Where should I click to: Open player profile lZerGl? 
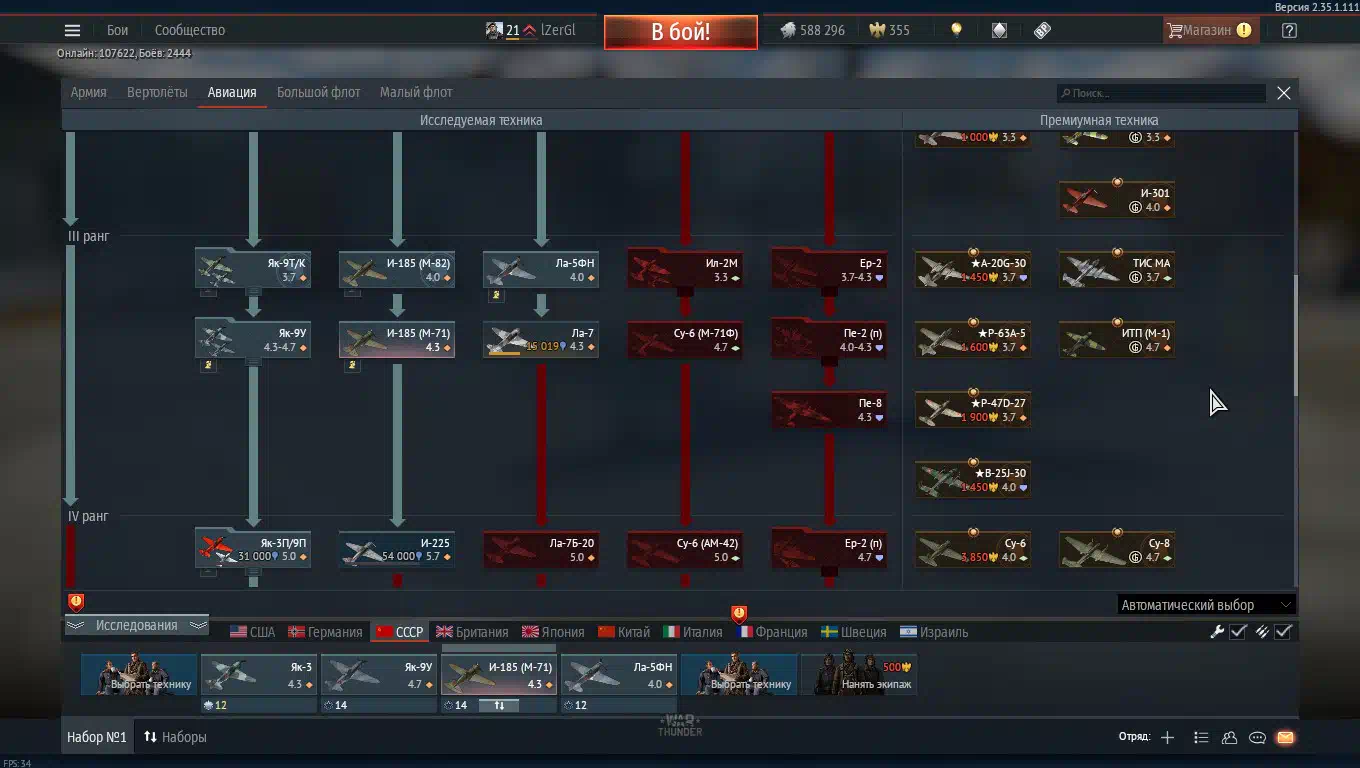tap(531, 30)
